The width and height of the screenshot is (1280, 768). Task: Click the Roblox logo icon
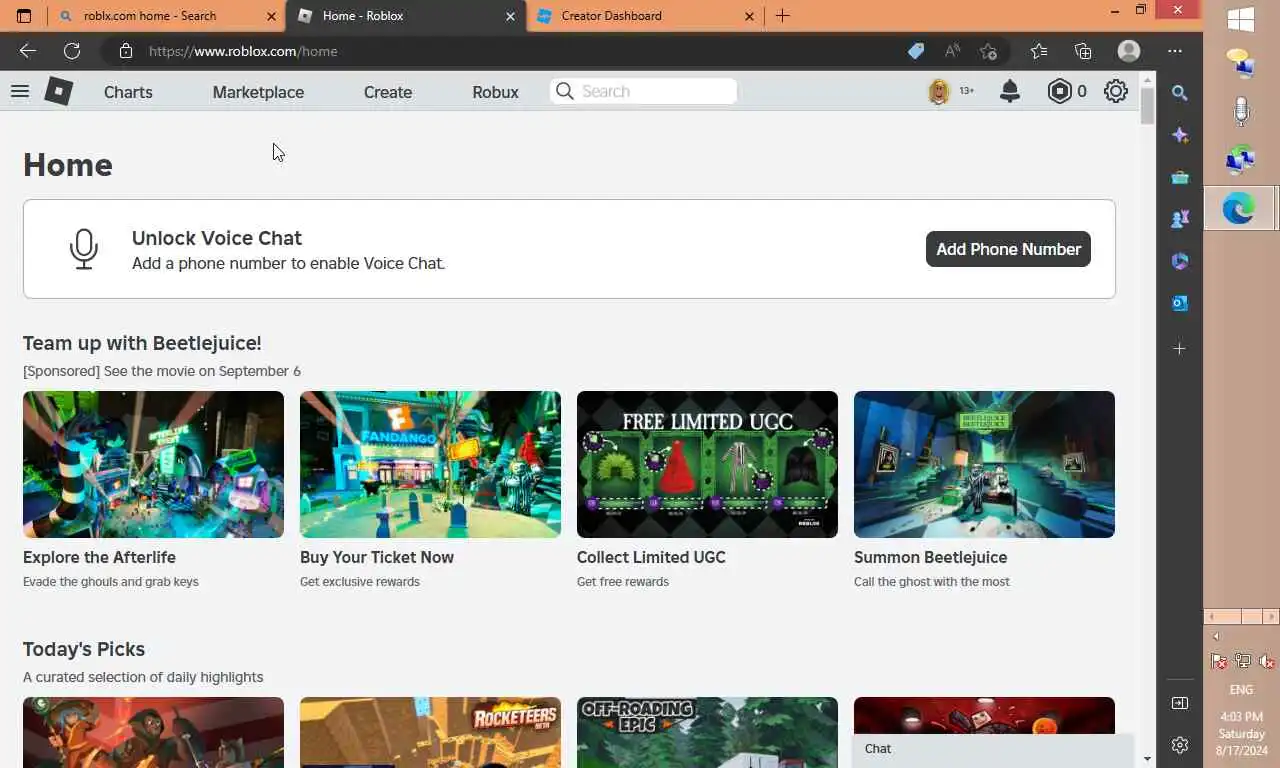59,91
